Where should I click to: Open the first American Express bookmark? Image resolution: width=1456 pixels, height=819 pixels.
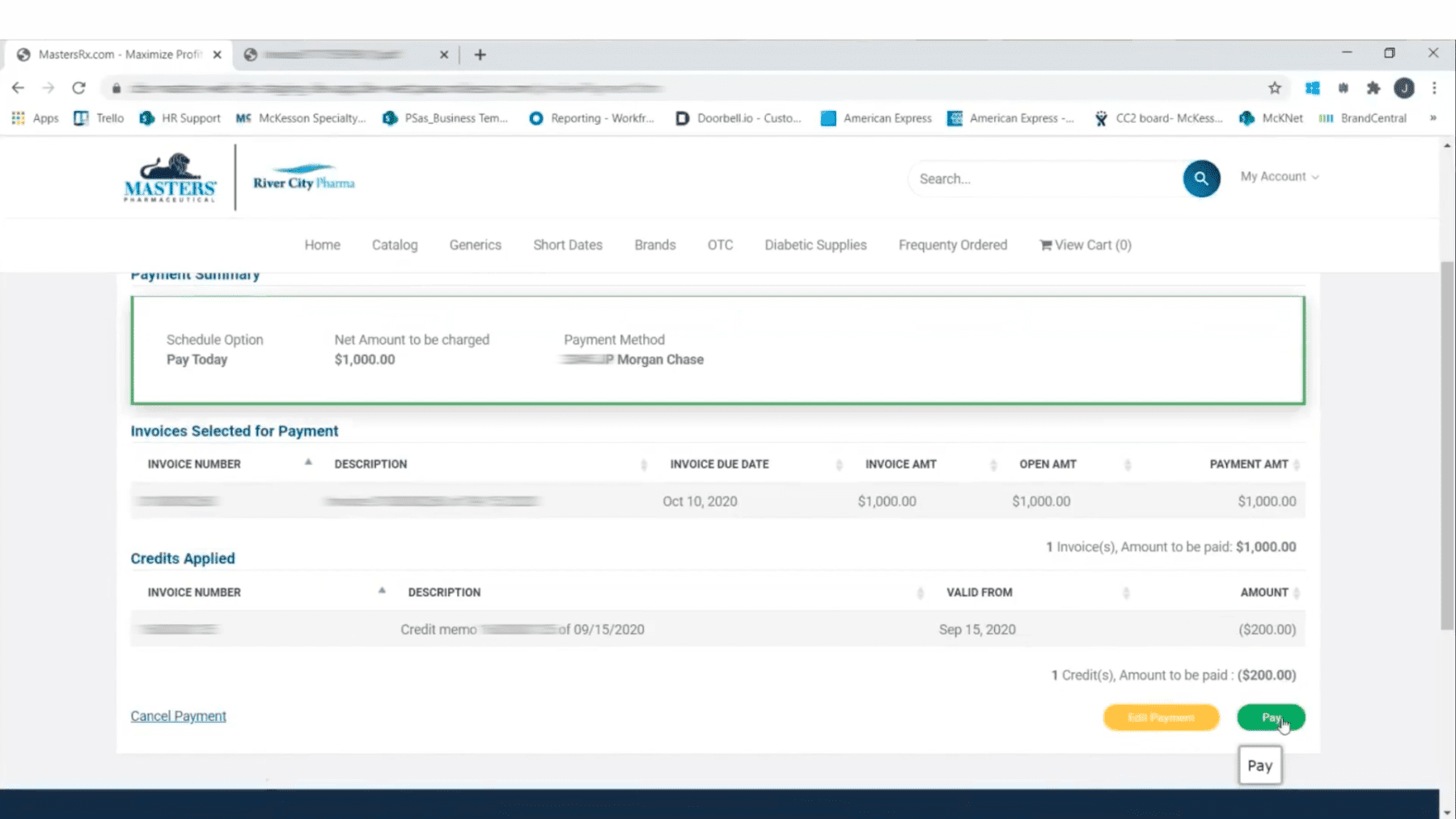(876, 118)
